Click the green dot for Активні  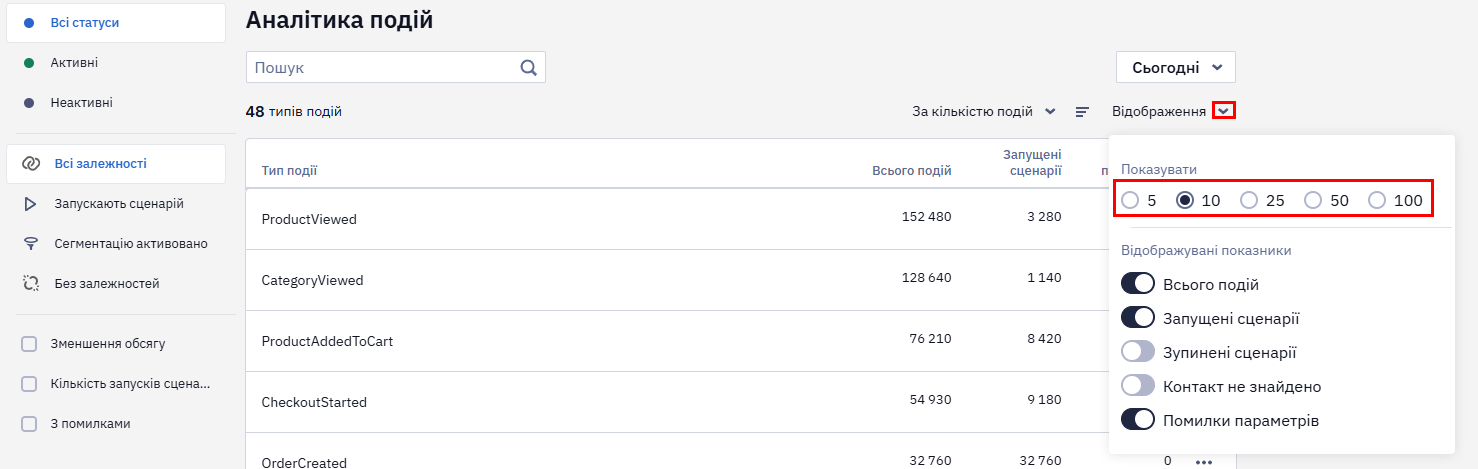point(29,63)
